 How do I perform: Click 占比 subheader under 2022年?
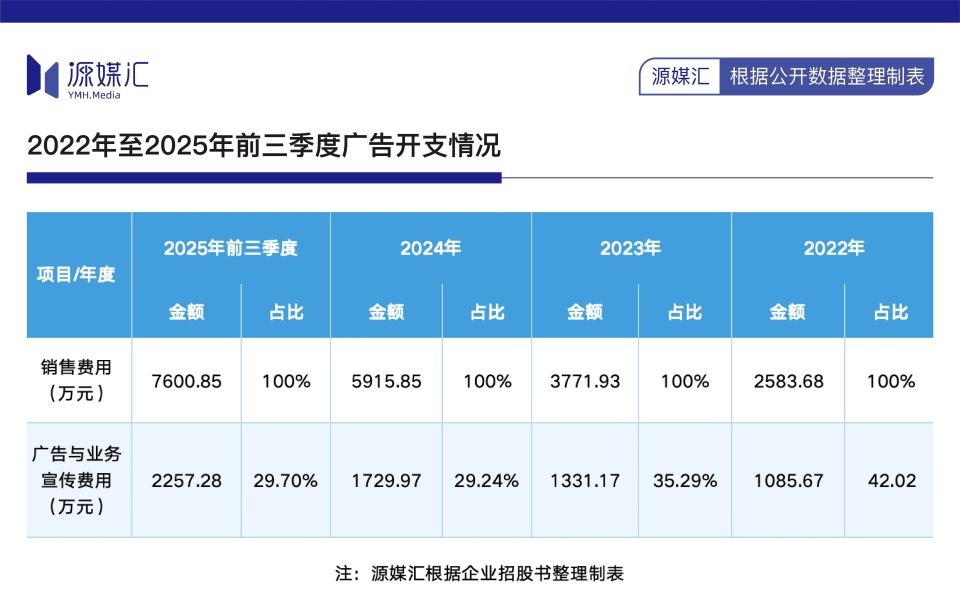pyautogui.click(x=891, y=312)
